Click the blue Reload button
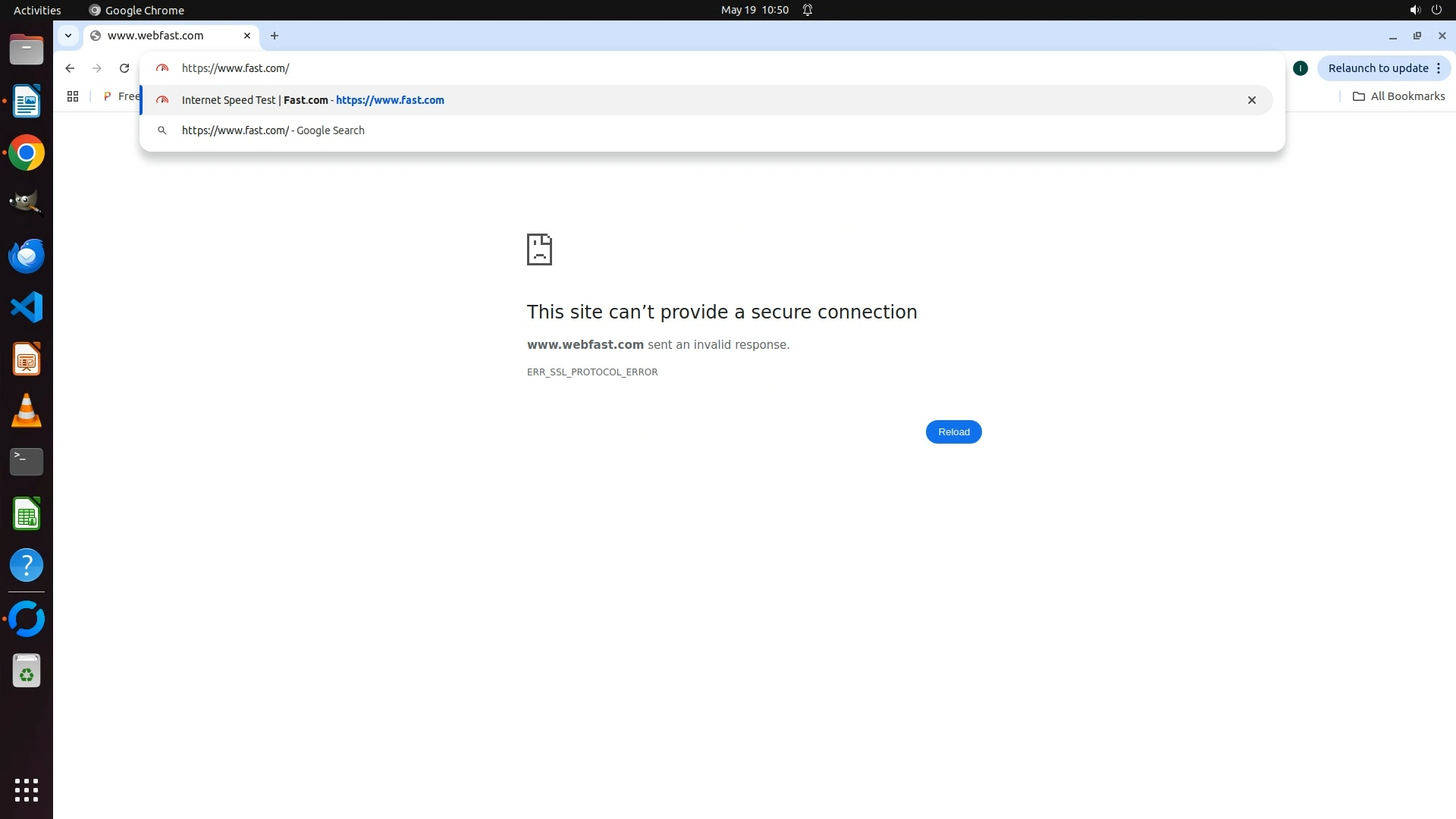 click(953, 432)
